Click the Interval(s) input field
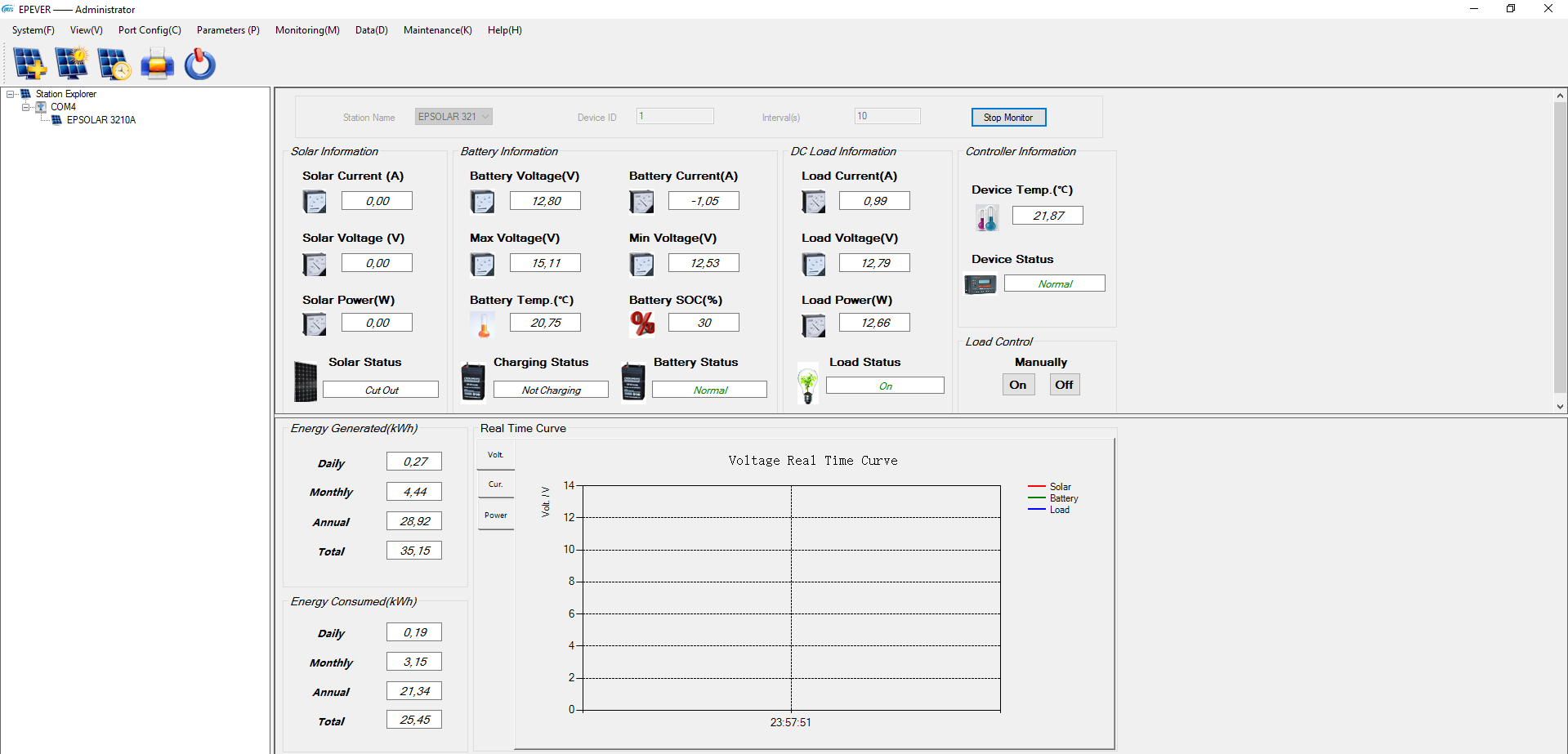 point(887,117)
